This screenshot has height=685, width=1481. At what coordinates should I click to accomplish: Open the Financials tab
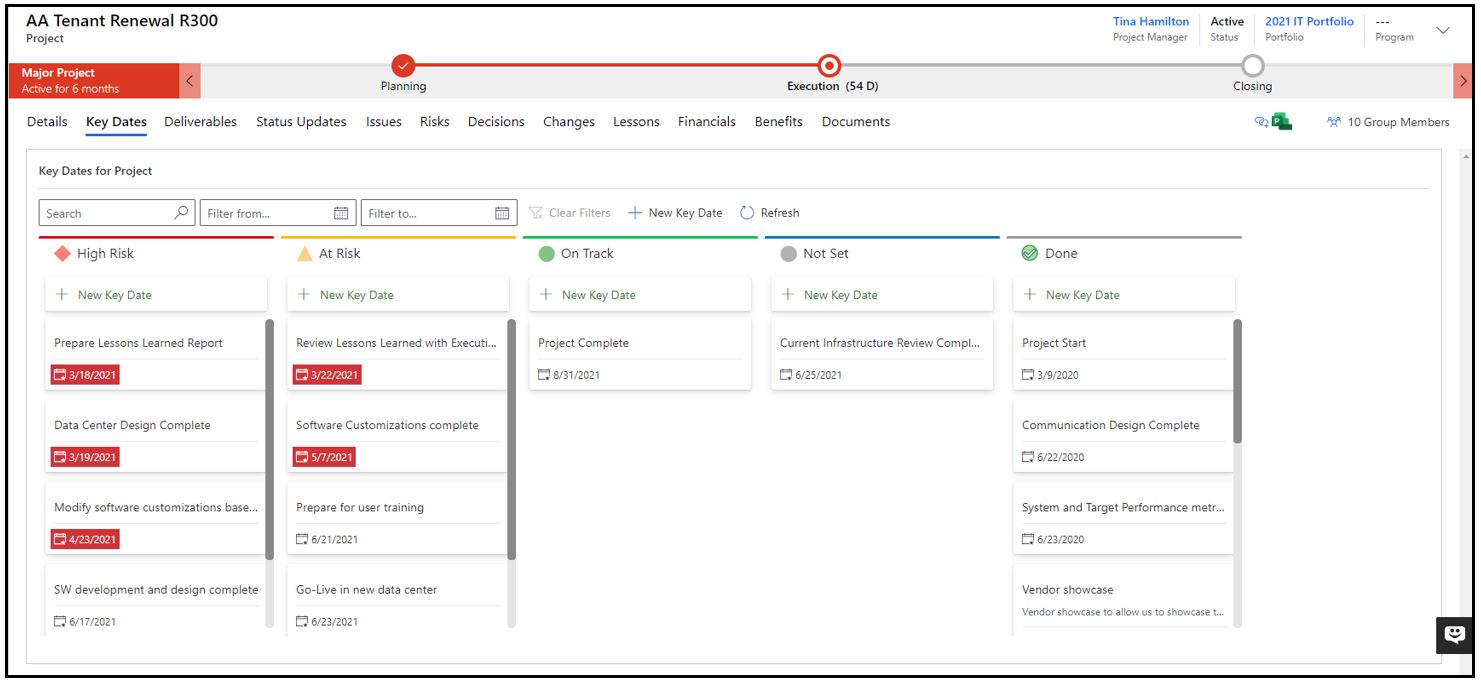pyautogui.click(x=707, y=121)
